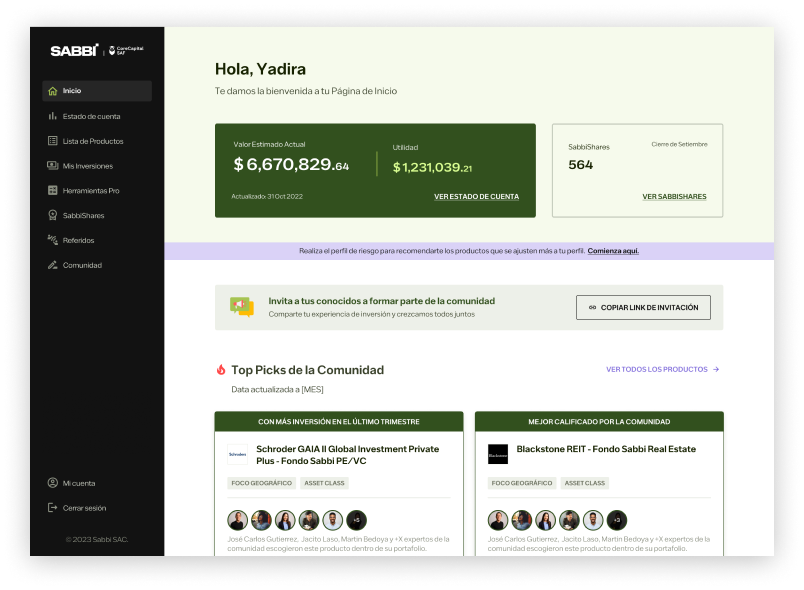The width and height of the screenshot is (804, 590).
Task: Click the Actualizado: 31 Oct 2022 text
Action: tap(267, 196)
